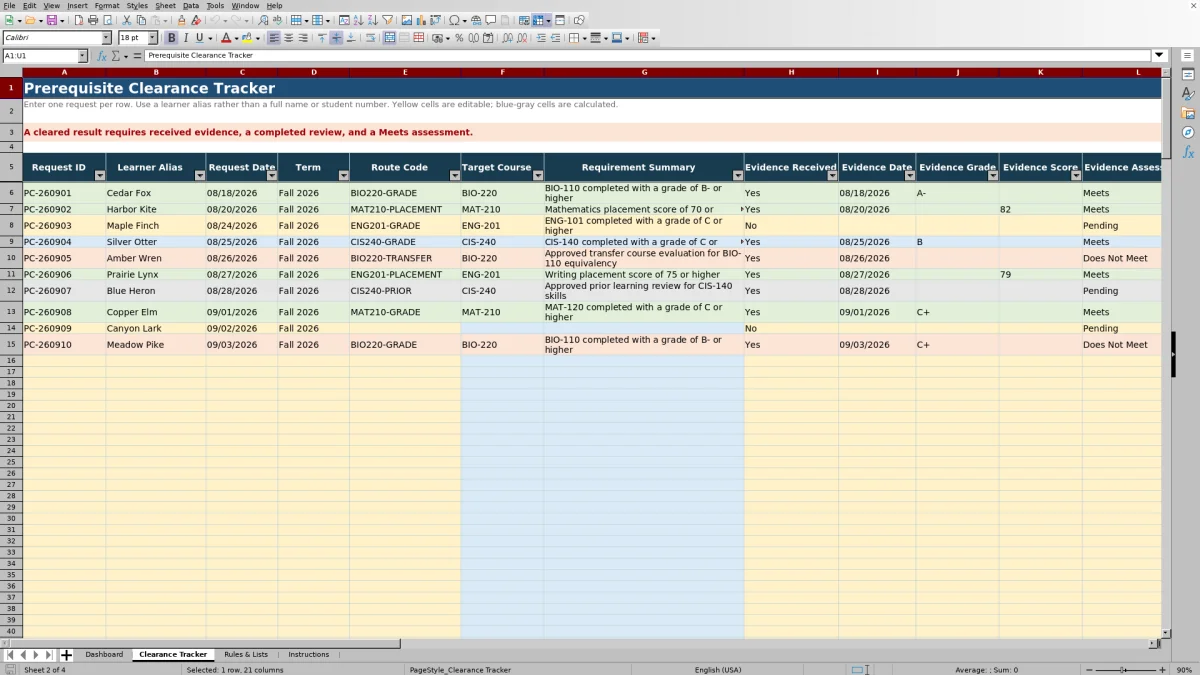Open the Tools menu
This screenshot has width=1200, height=675.
point(215,5)
